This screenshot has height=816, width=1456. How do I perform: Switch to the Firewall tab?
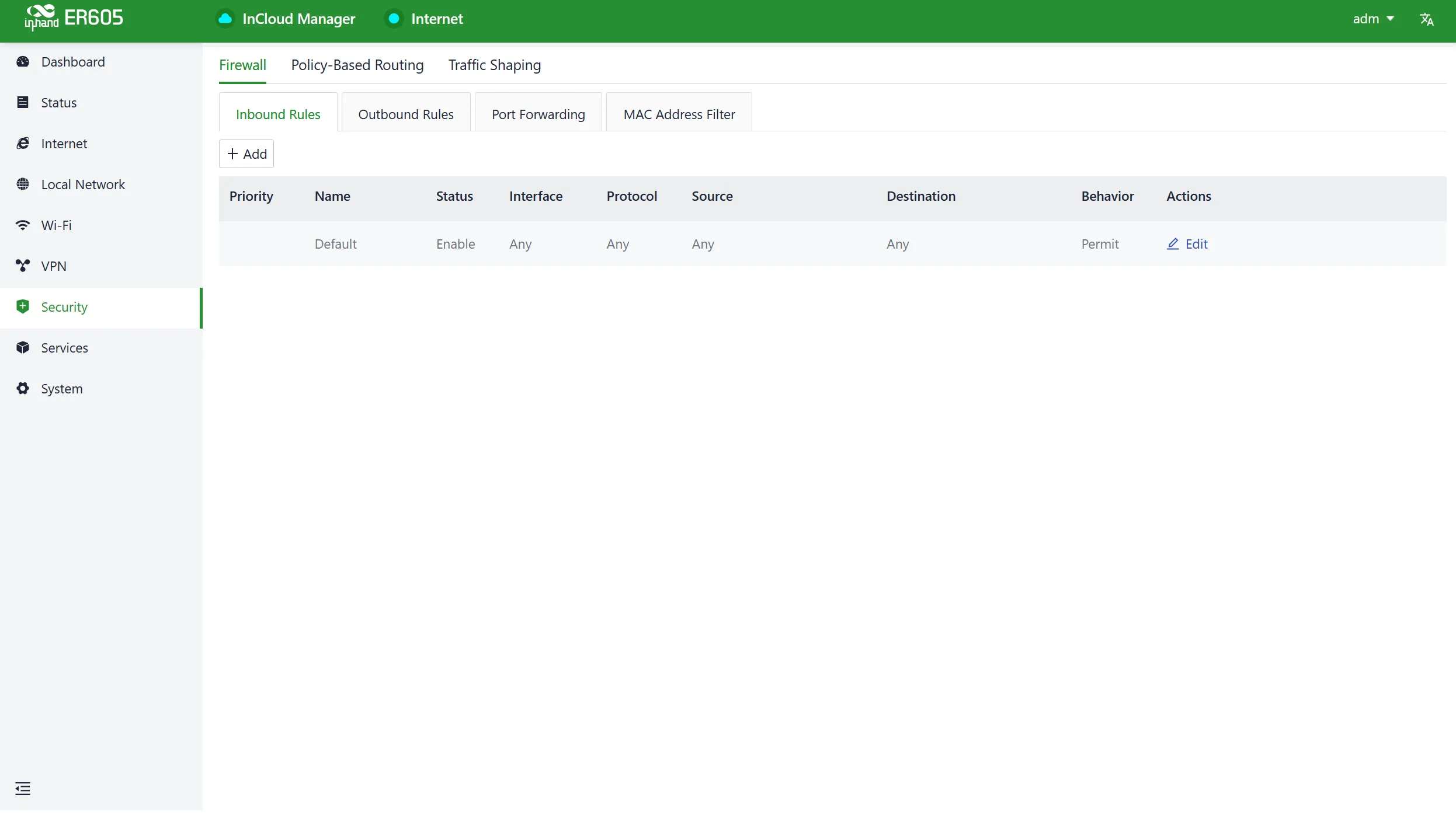[x=242, y=65]
